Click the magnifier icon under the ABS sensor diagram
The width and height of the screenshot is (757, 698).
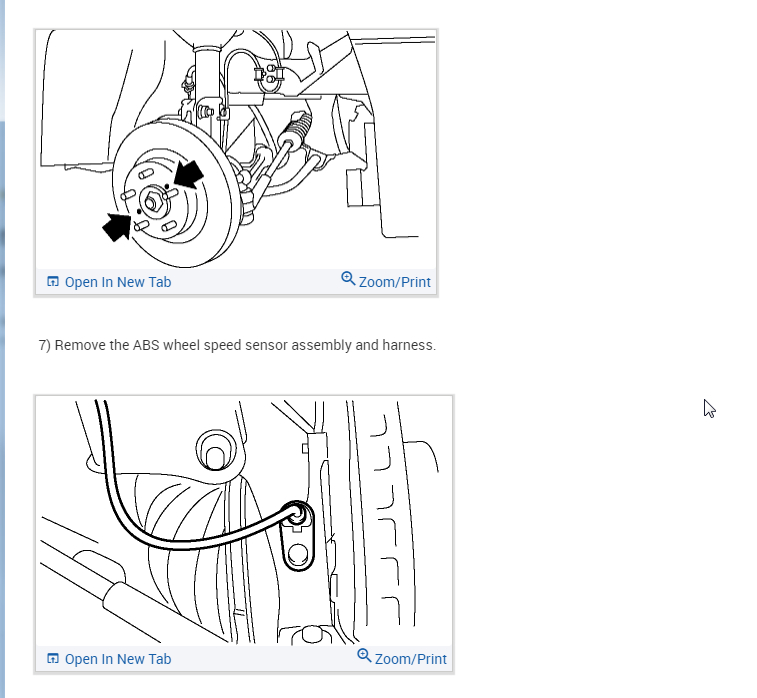(x=364, y=656)
